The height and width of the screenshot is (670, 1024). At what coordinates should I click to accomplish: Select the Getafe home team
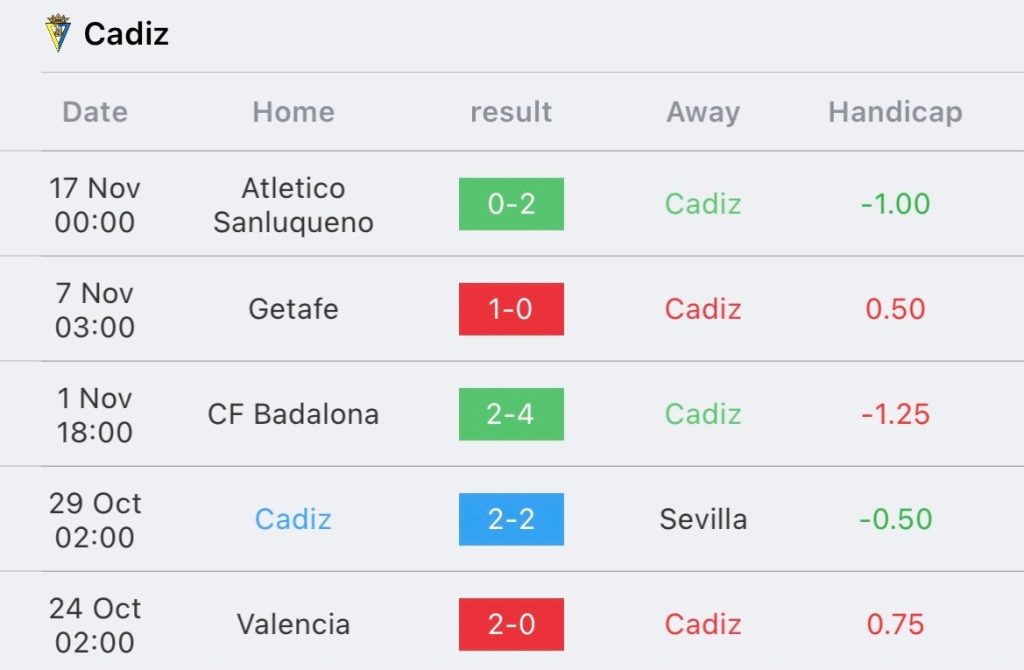click(293, 309)
